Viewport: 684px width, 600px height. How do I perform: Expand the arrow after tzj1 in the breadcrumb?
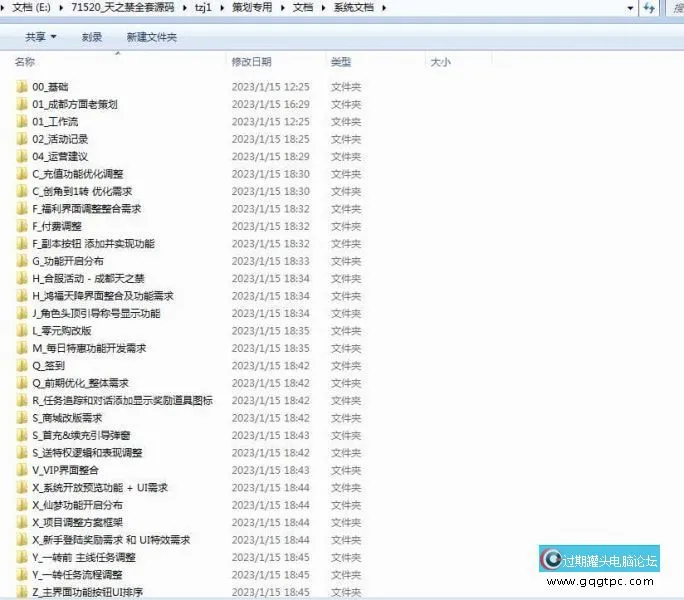click(222, 7)
